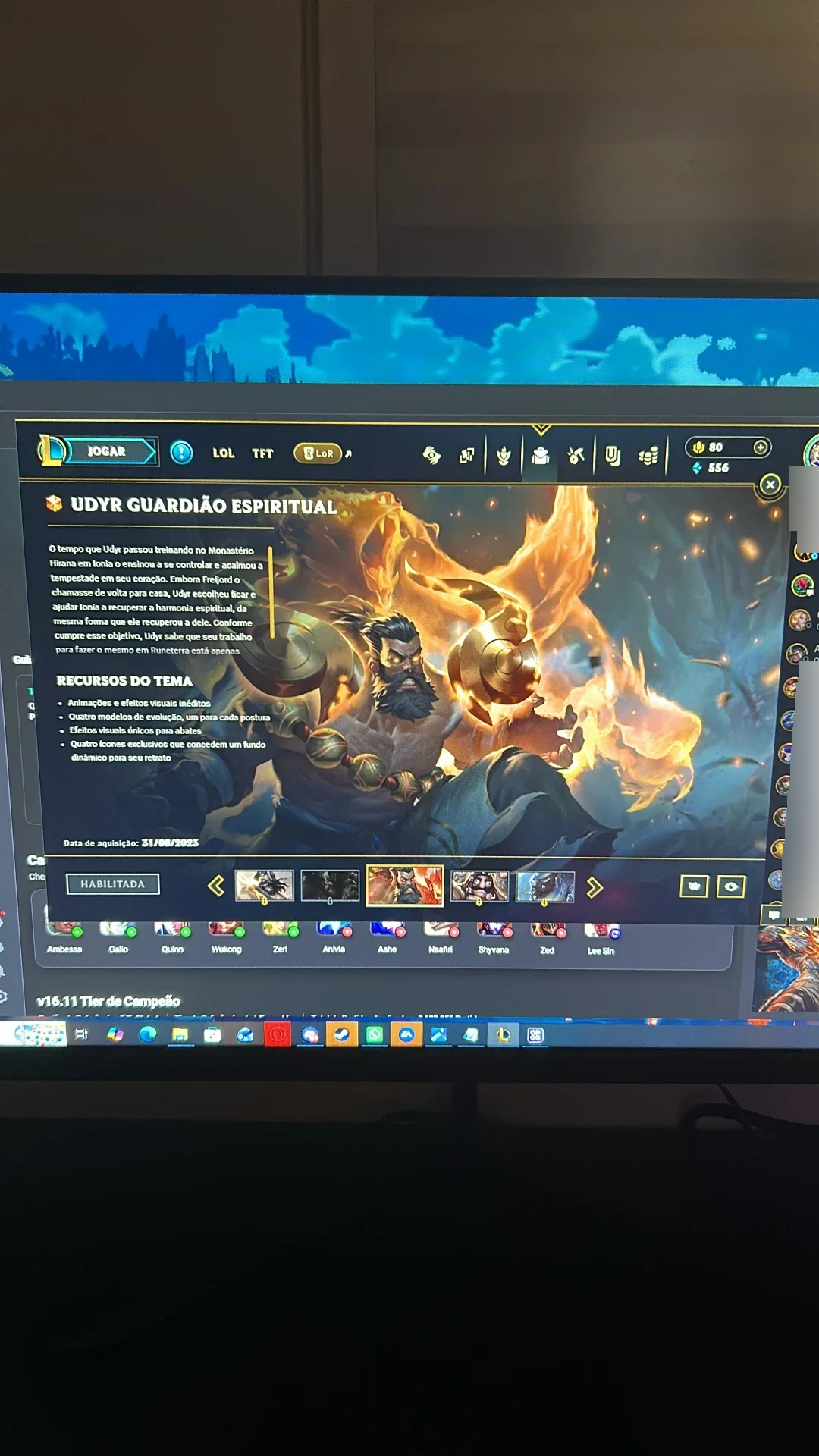Click the v16.11 Tier de Campeão heading
This screenshot has width=819, height=1456.
pyautogui.click(x=108, y=1001)
